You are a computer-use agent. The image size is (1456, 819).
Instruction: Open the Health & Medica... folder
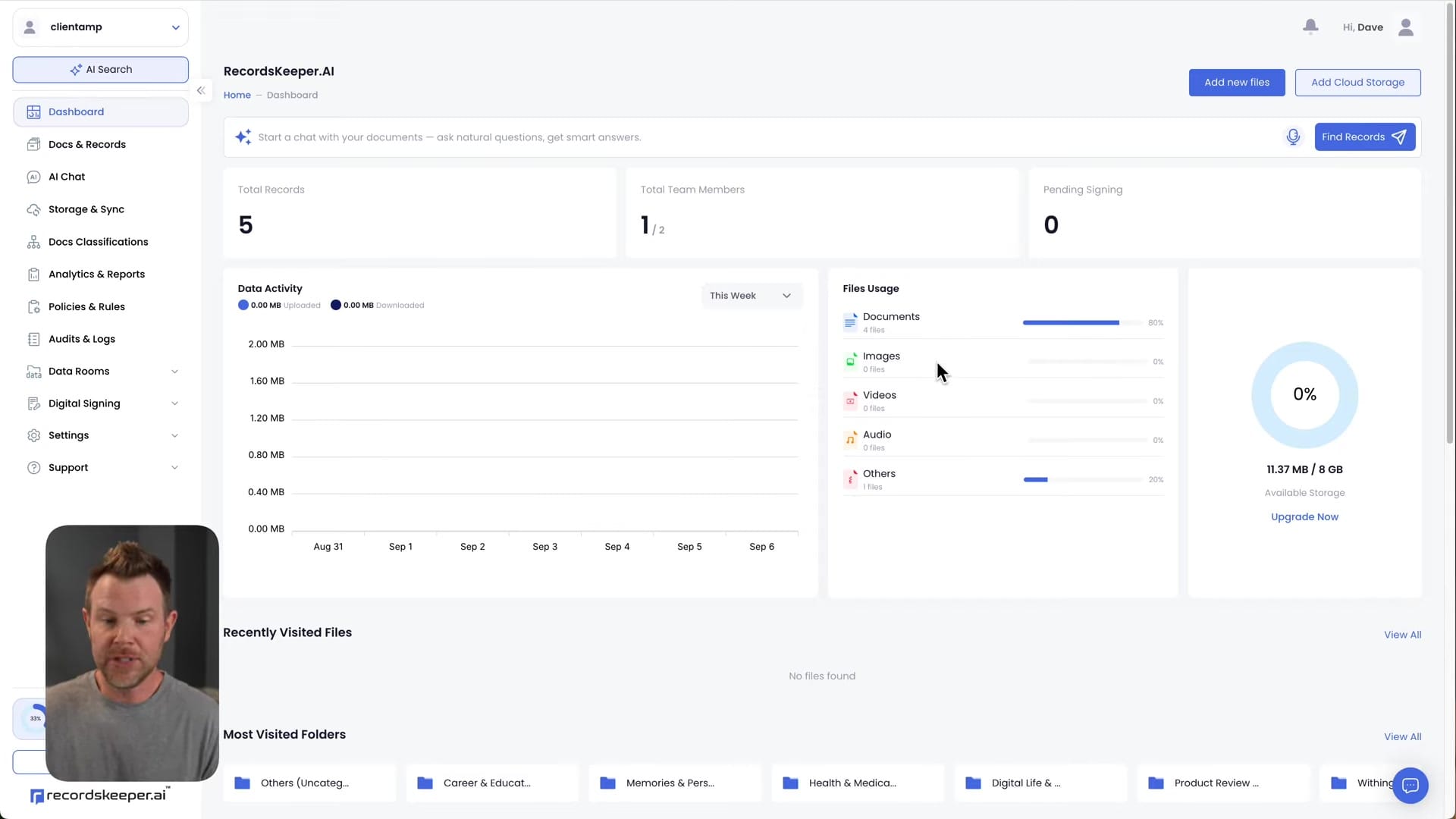858,783
